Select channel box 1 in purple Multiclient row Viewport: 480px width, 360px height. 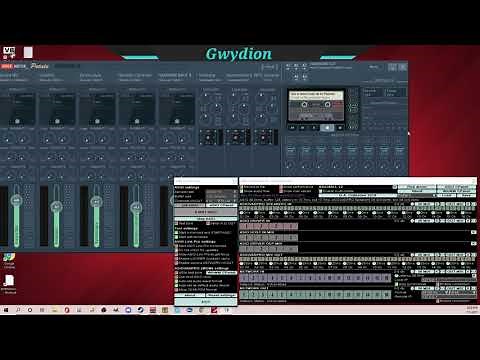pyautogui.click(x=244, y=277)
